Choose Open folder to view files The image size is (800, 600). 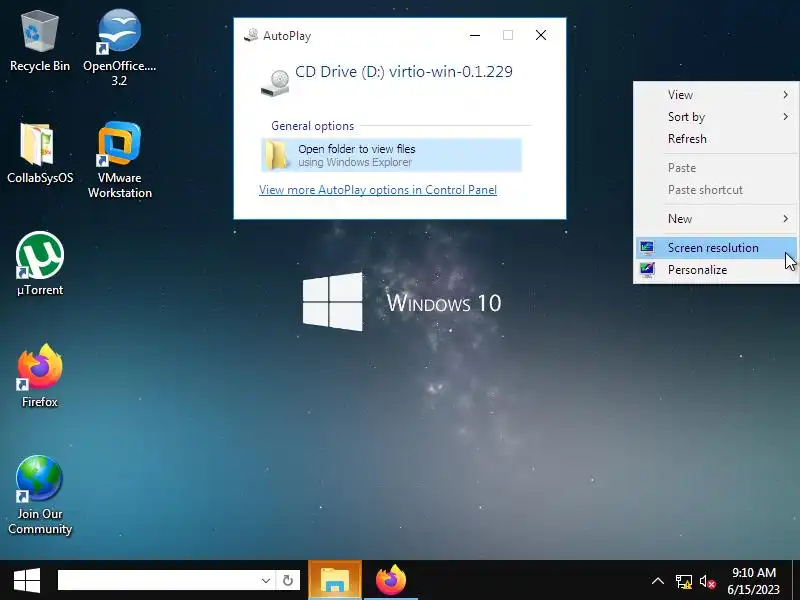tap(391, 155)
